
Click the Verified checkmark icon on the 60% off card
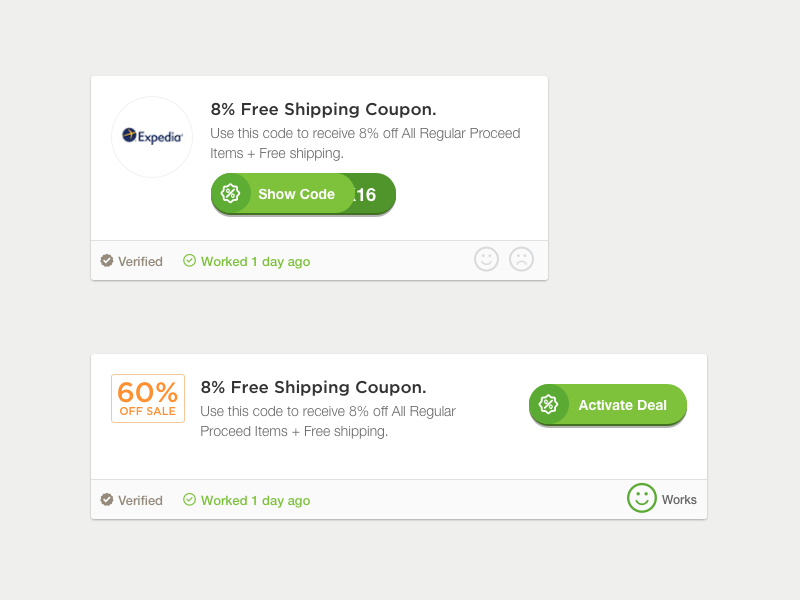[x=107, y=500]
